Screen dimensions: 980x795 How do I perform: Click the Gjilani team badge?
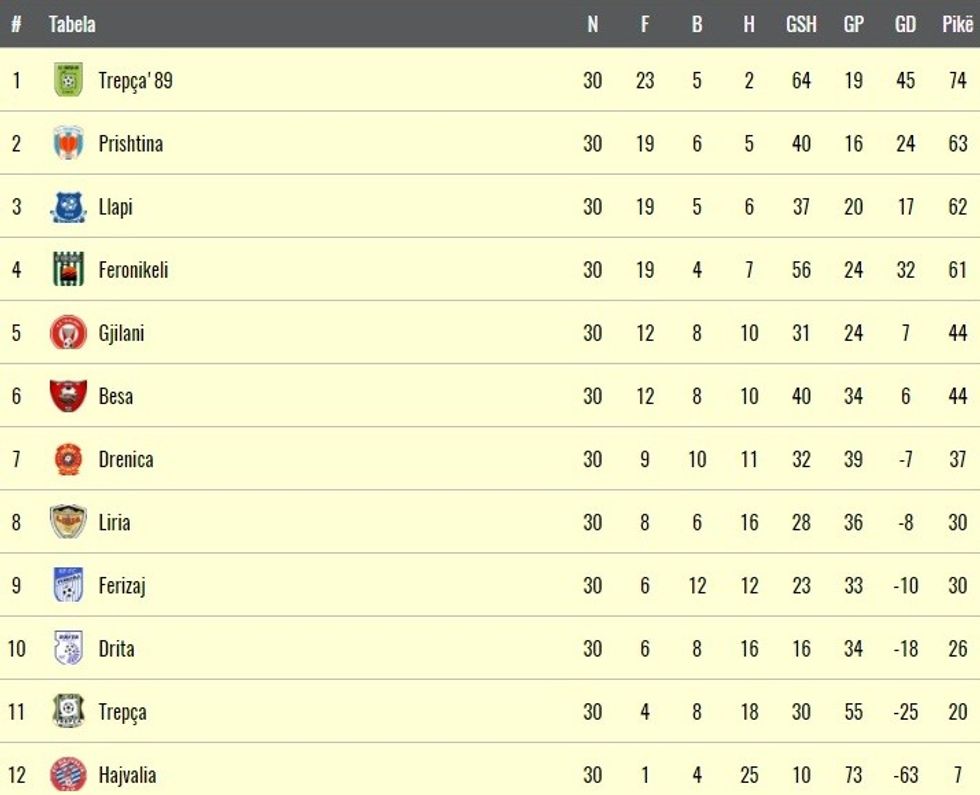coord(68,333)
